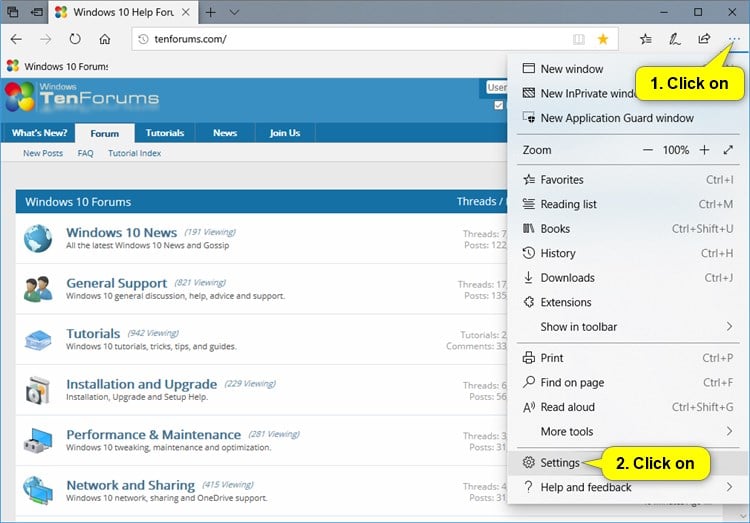Expand the More tools submenu

628,432
